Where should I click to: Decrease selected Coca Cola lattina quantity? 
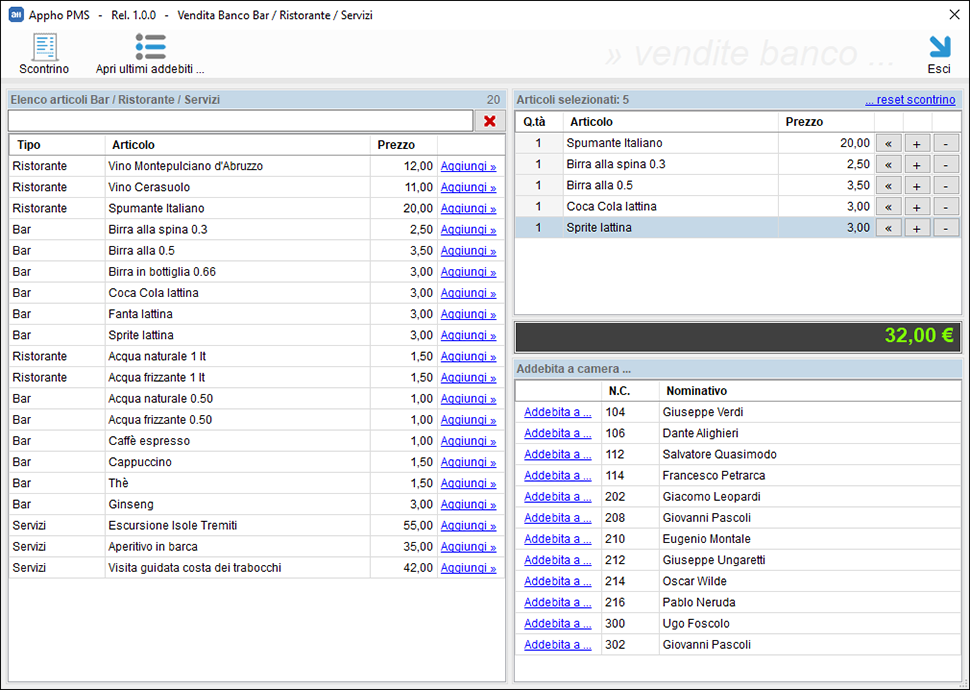[946, 207]
